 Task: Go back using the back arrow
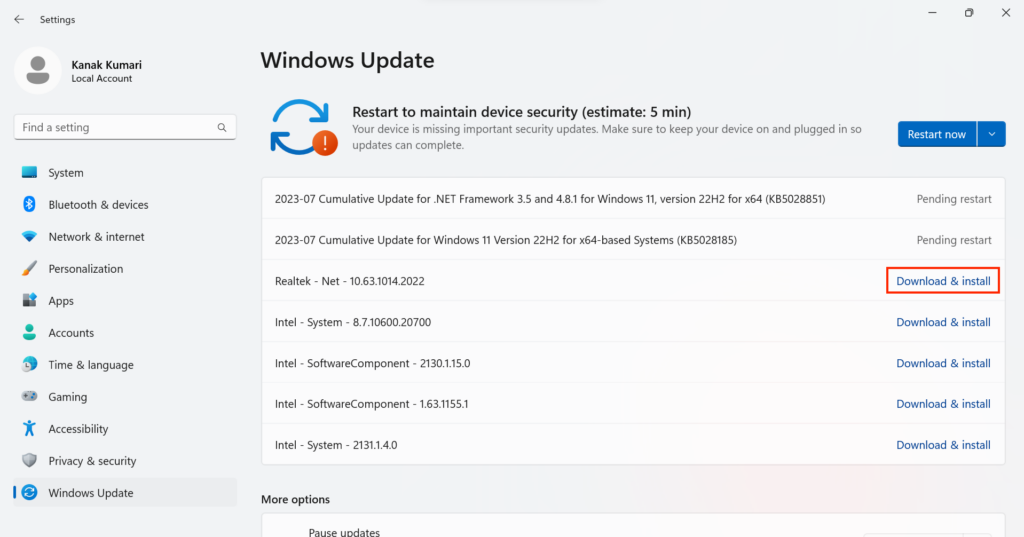(19, 19)
